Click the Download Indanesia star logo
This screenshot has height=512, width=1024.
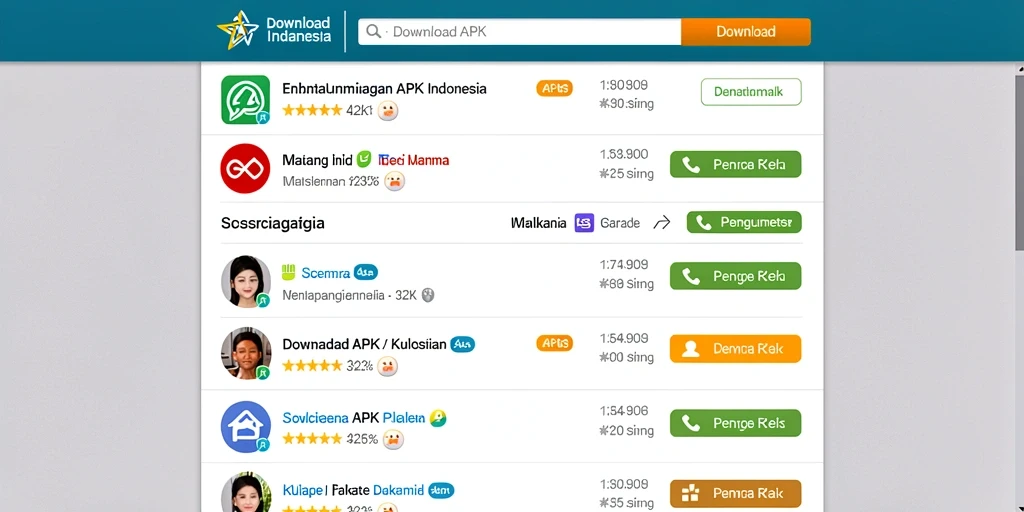tap(238, 30)
